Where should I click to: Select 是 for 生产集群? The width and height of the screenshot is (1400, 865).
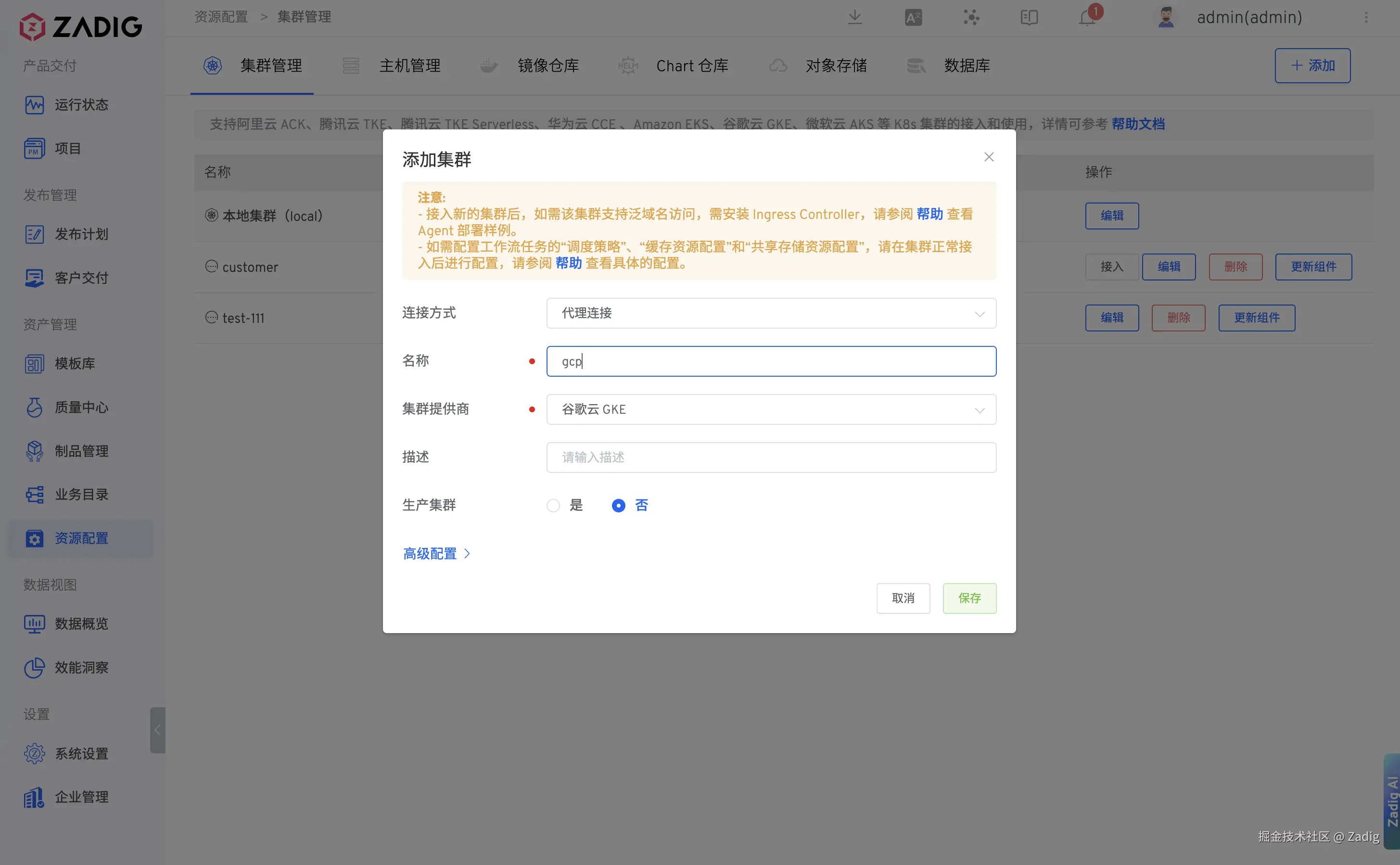(553, 506)
